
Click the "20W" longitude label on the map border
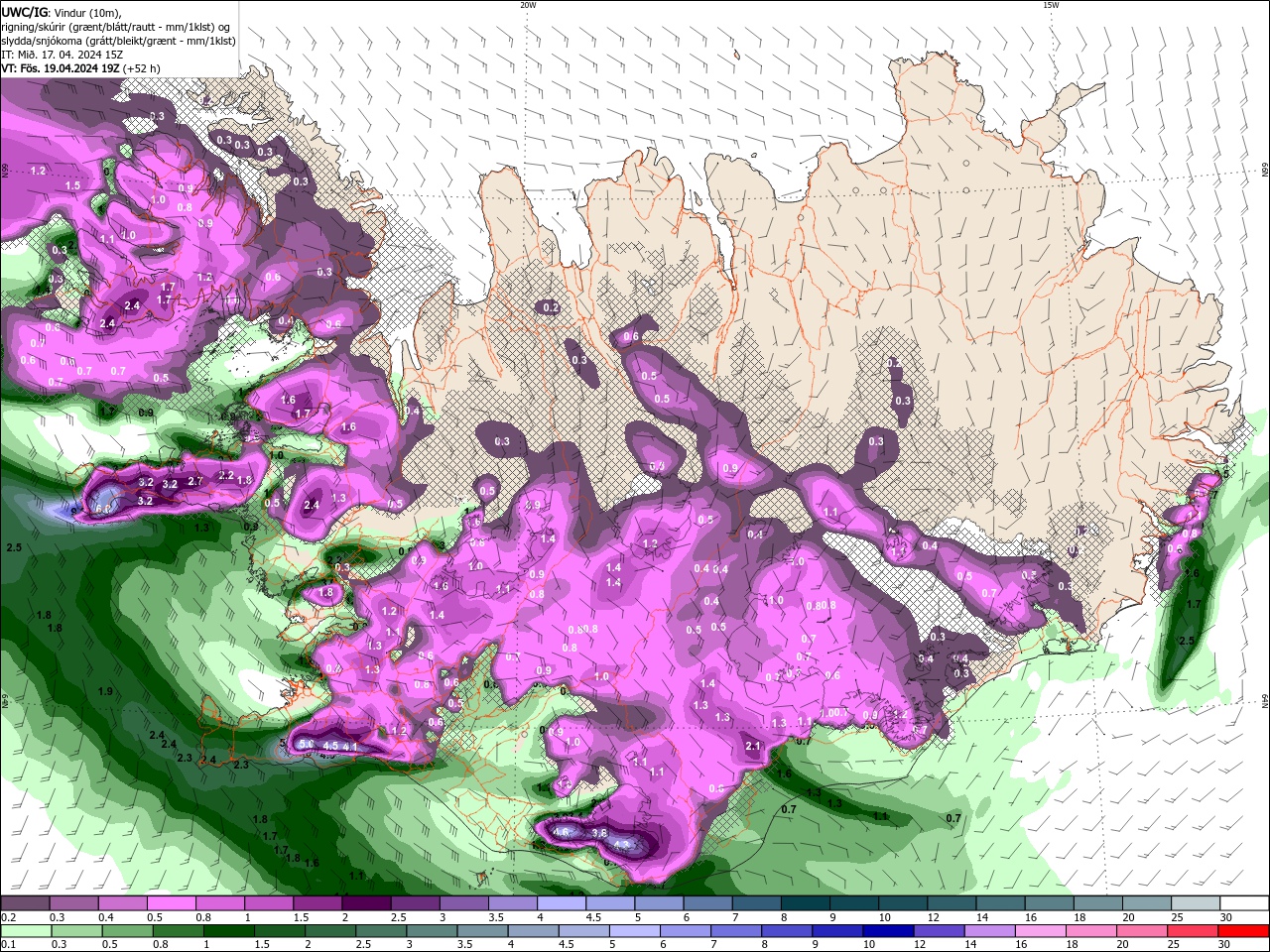[528, 5]
